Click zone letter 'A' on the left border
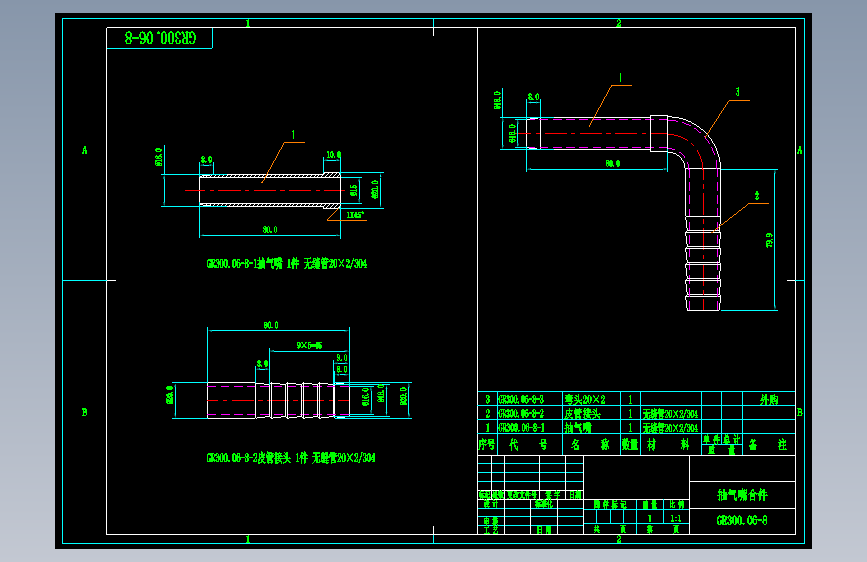867x562 pixels. 85,150
